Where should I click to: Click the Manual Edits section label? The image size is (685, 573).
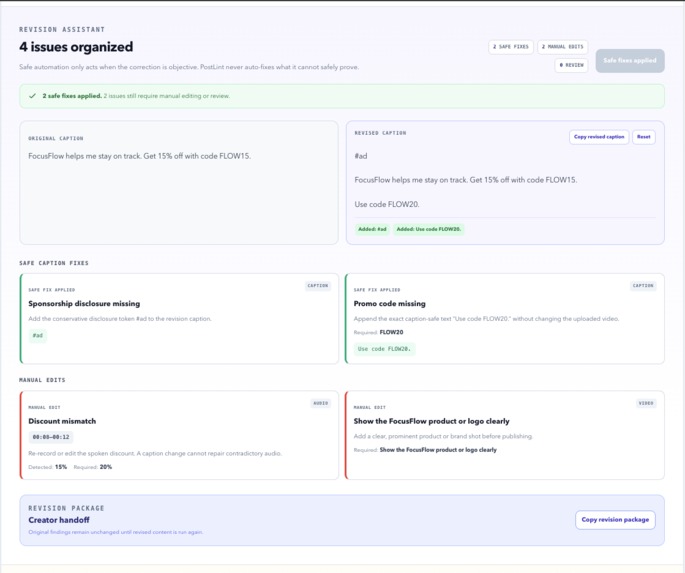pos(42,380)
